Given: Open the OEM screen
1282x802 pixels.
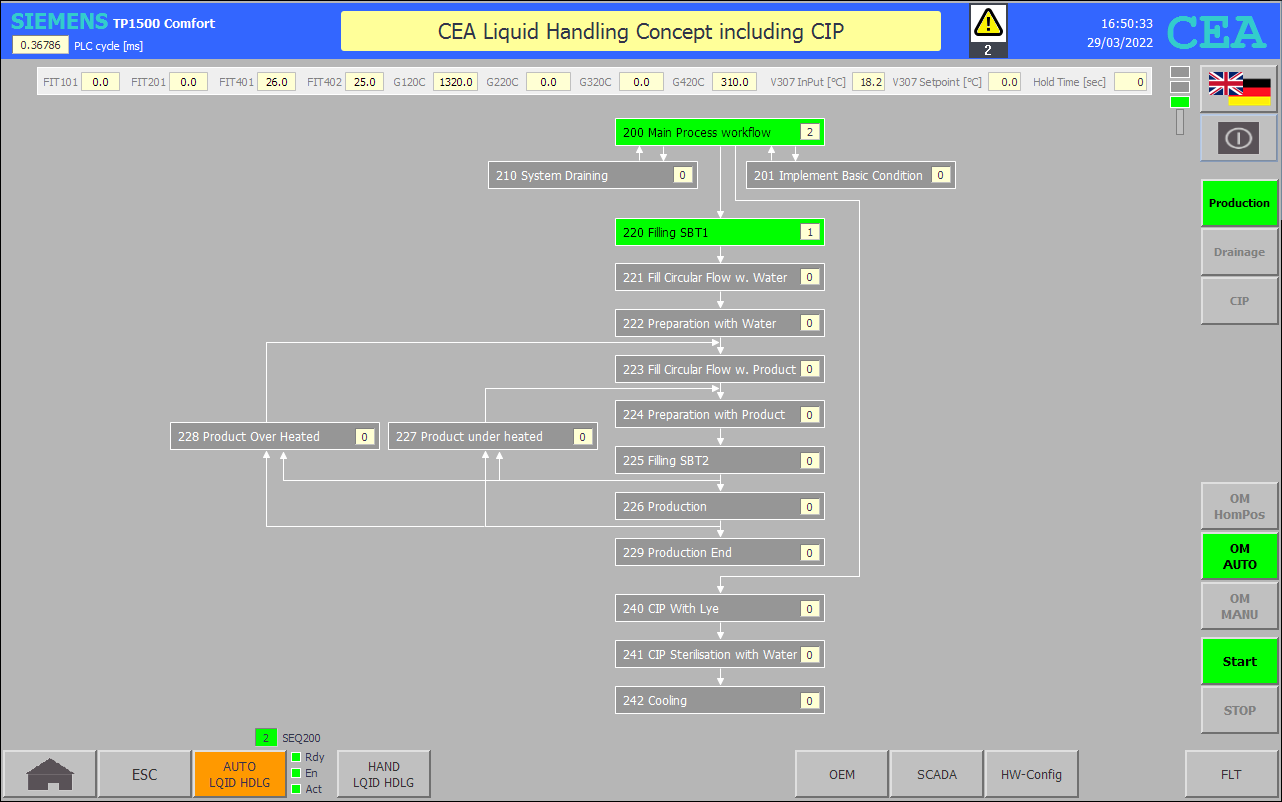Looking at the screenshot, I should [842, 774].
